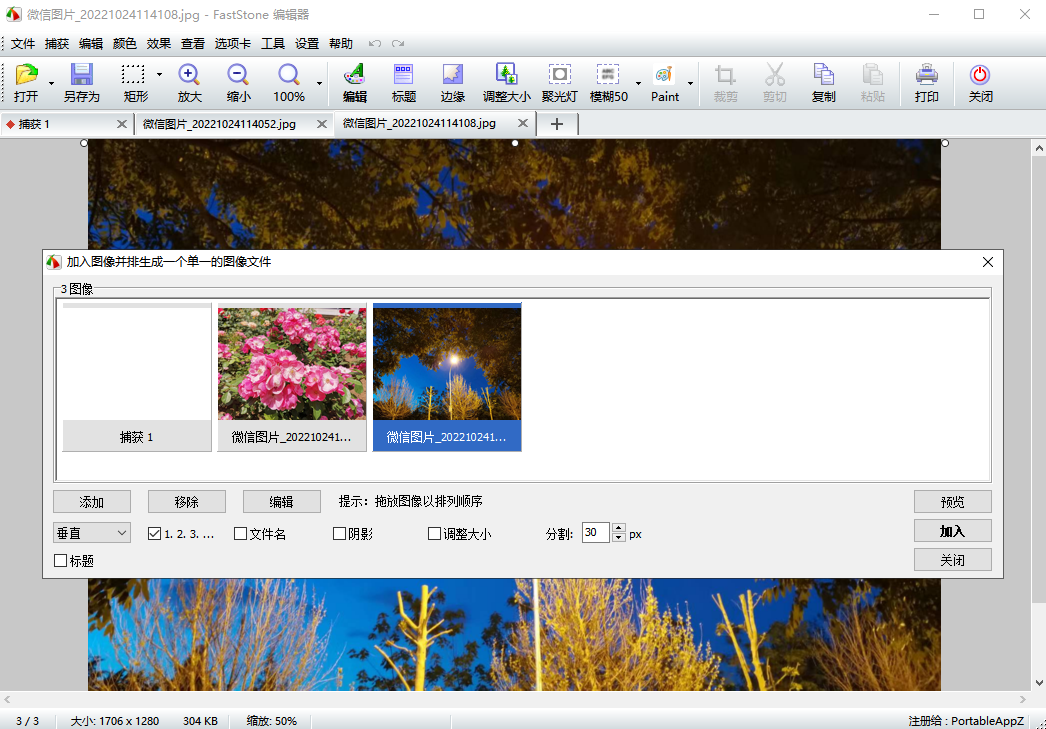Open the 效果 (Effects) menu
The image size is (1046, 729).
tap(158, 44)
